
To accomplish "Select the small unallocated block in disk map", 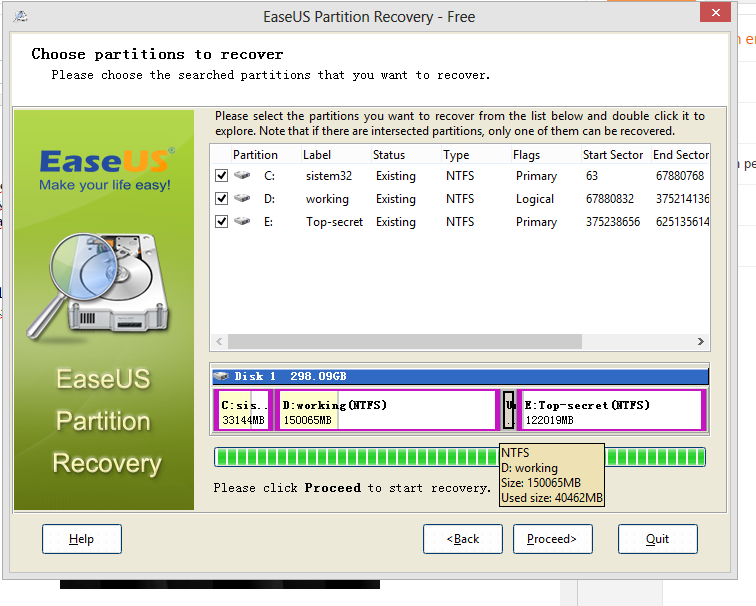I will coord(509,410).
